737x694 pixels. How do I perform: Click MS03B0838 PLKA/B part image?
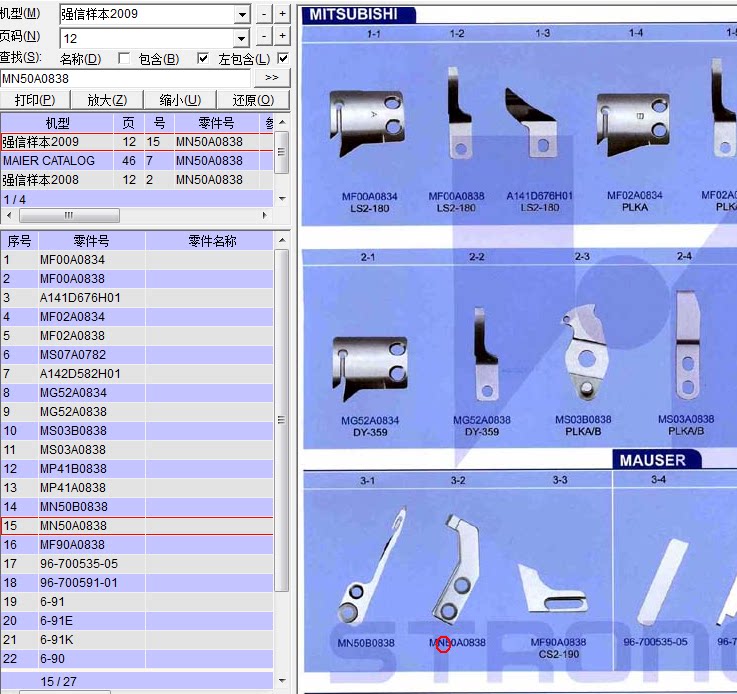click(586, 352)
